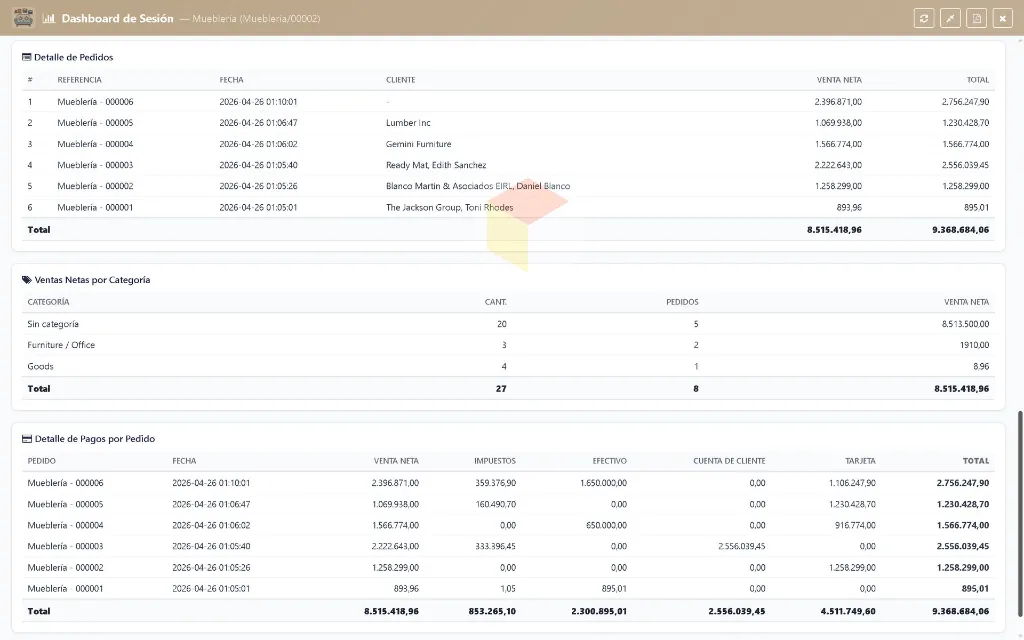Click the compress/collapse view icon in header
The width and height of the screenshot is (1024, 640).
950,18
